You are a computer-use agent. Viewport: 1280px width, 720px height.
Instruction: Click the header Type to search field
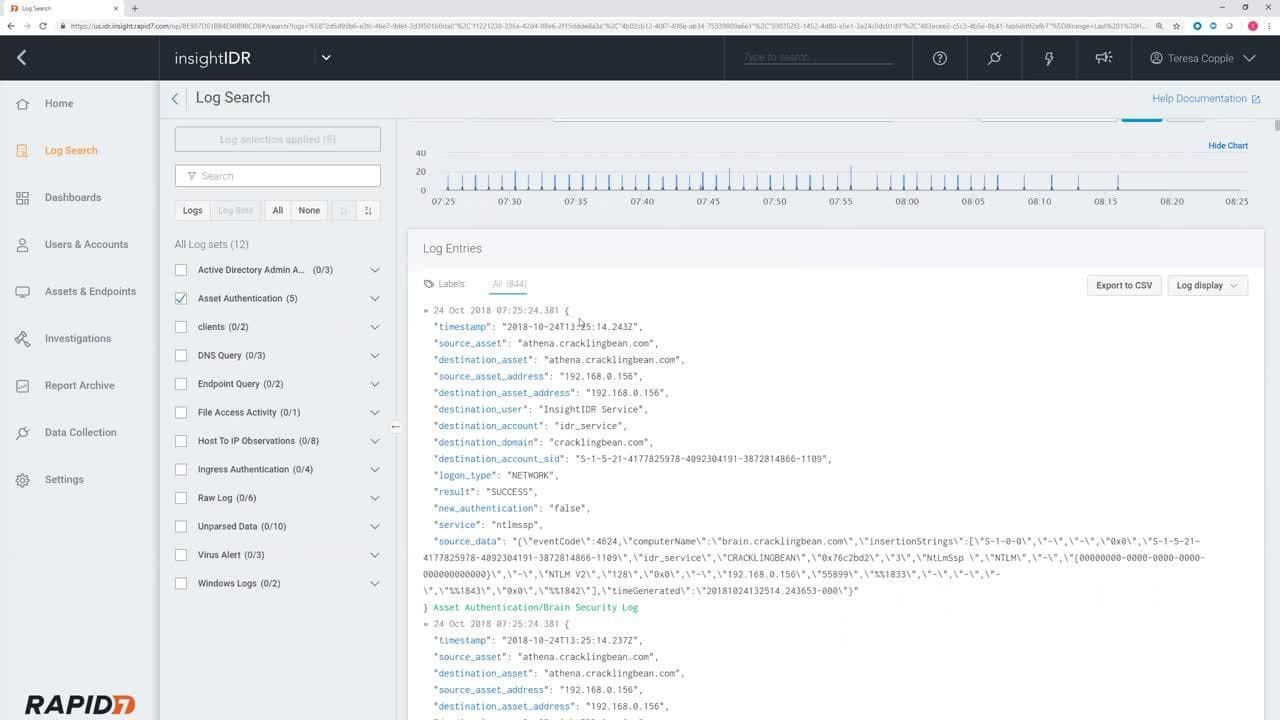818,57
